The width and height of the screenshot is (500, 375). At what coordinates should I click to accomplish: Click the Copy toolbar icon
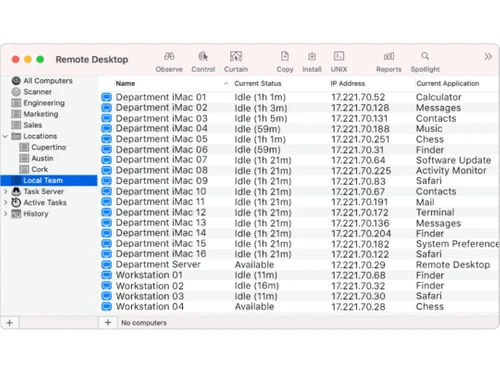pyautogui.click(x=285, y=56)
